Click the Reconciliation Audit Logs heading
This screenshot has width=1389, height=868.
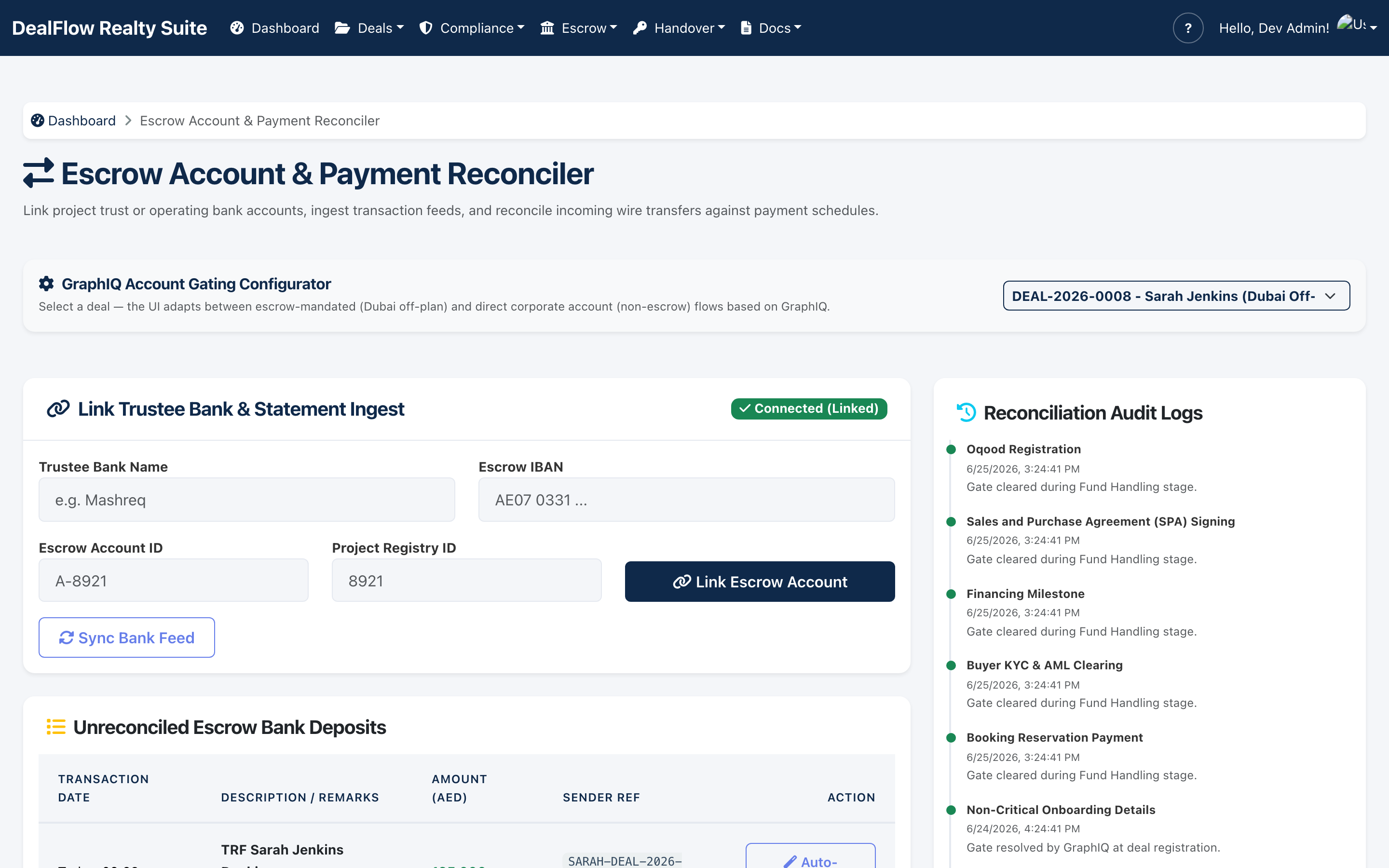(1093, 413)
